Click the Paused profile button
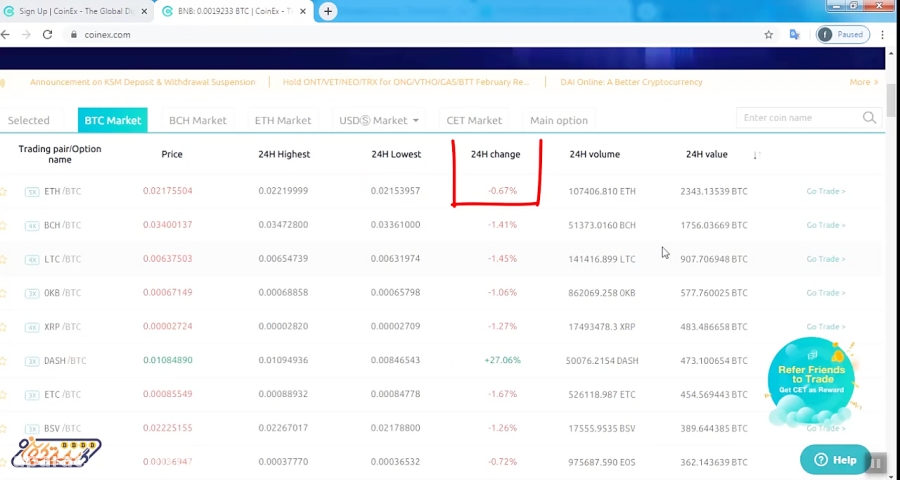 point(843,34)
